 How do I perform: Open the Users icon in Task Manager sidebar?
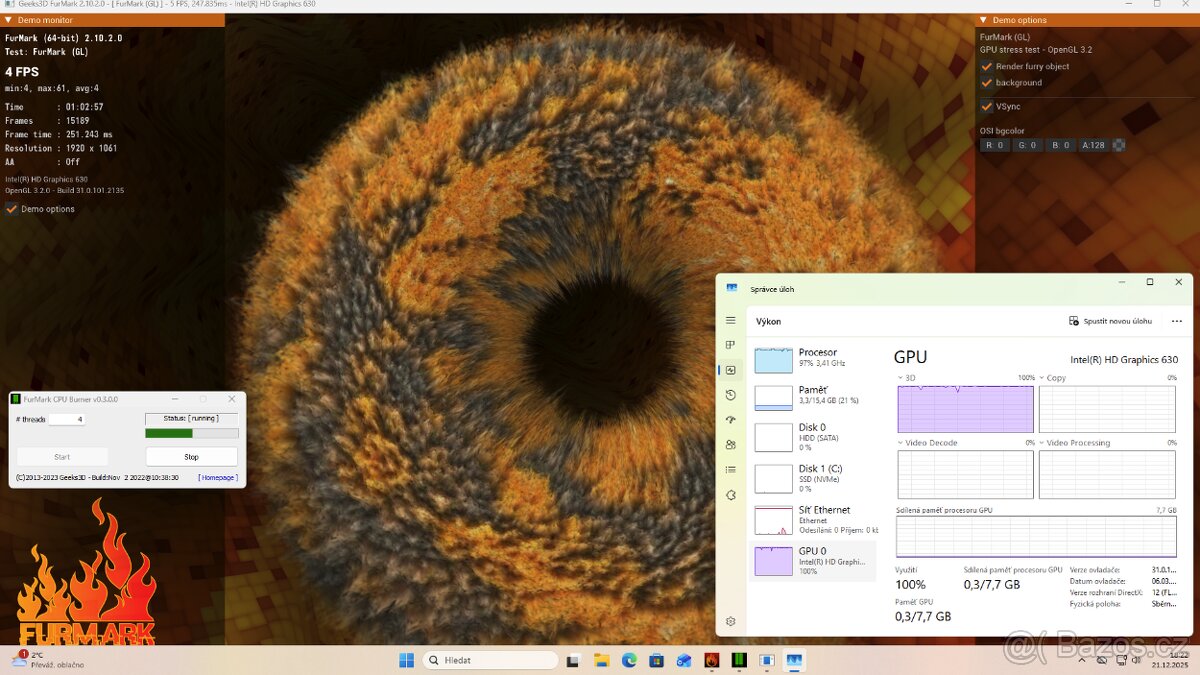click(731, 445)
